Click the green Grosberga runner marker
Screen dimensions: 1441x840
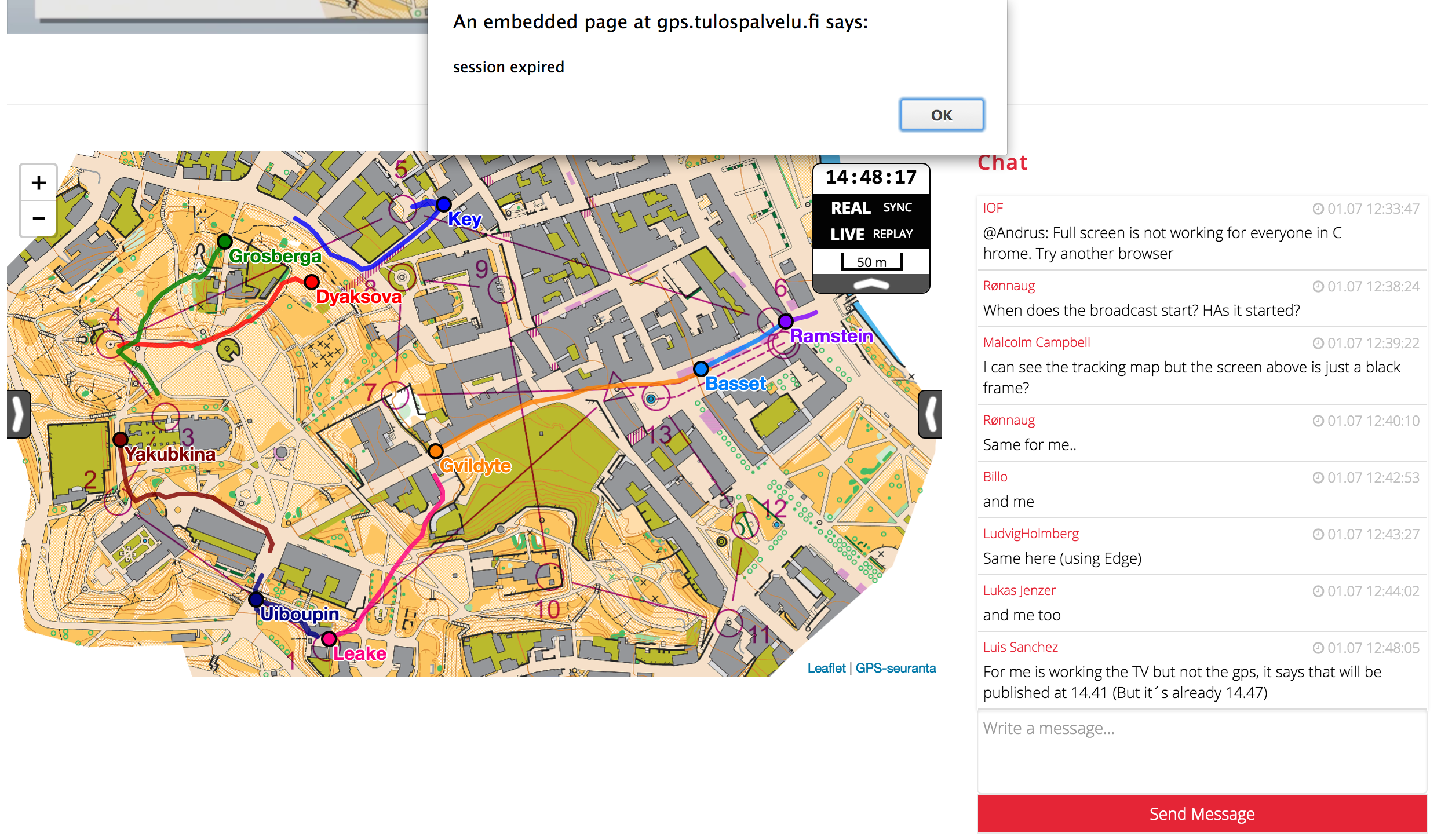225,241
